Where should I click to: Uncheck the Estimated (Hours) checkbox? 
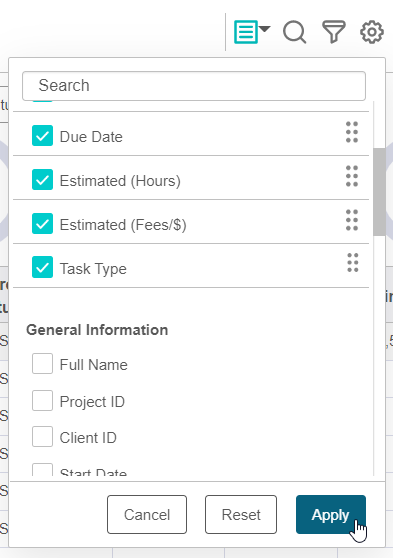tap(42, 180)
